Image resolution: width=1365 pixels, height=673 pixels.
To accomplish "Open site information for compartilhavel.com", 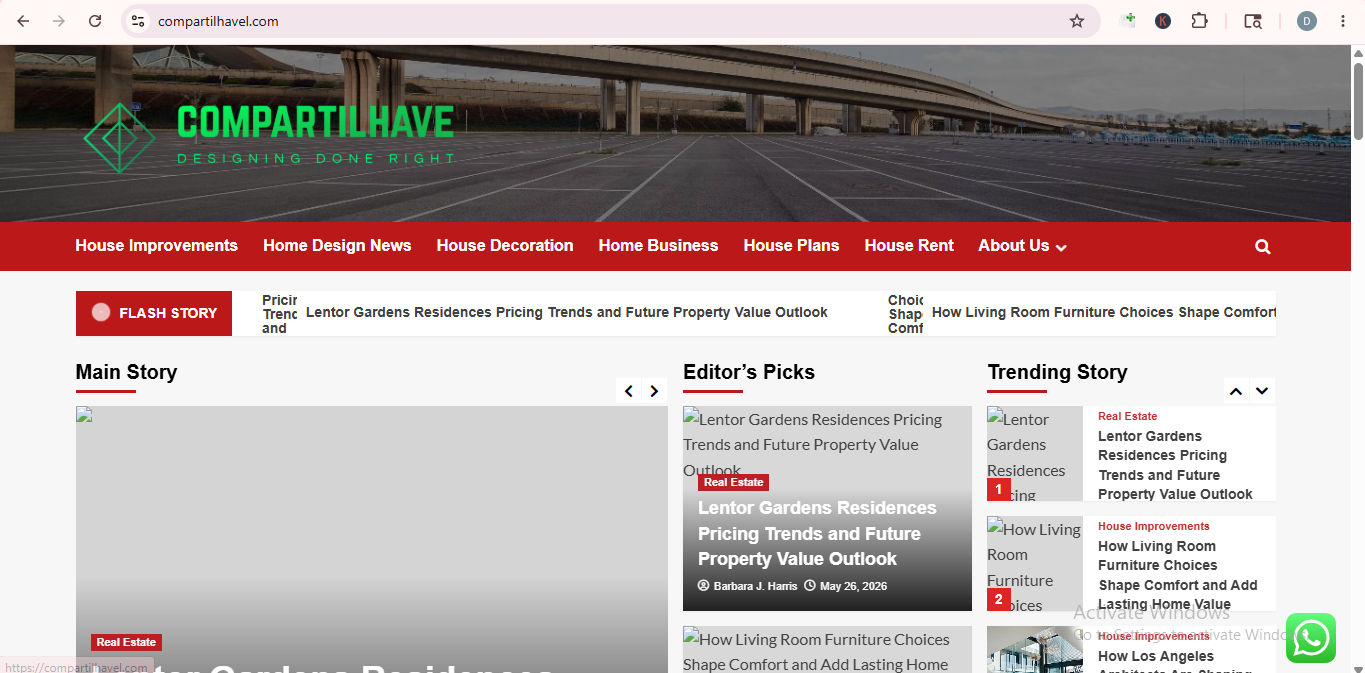I will click(x=138, y=21).
